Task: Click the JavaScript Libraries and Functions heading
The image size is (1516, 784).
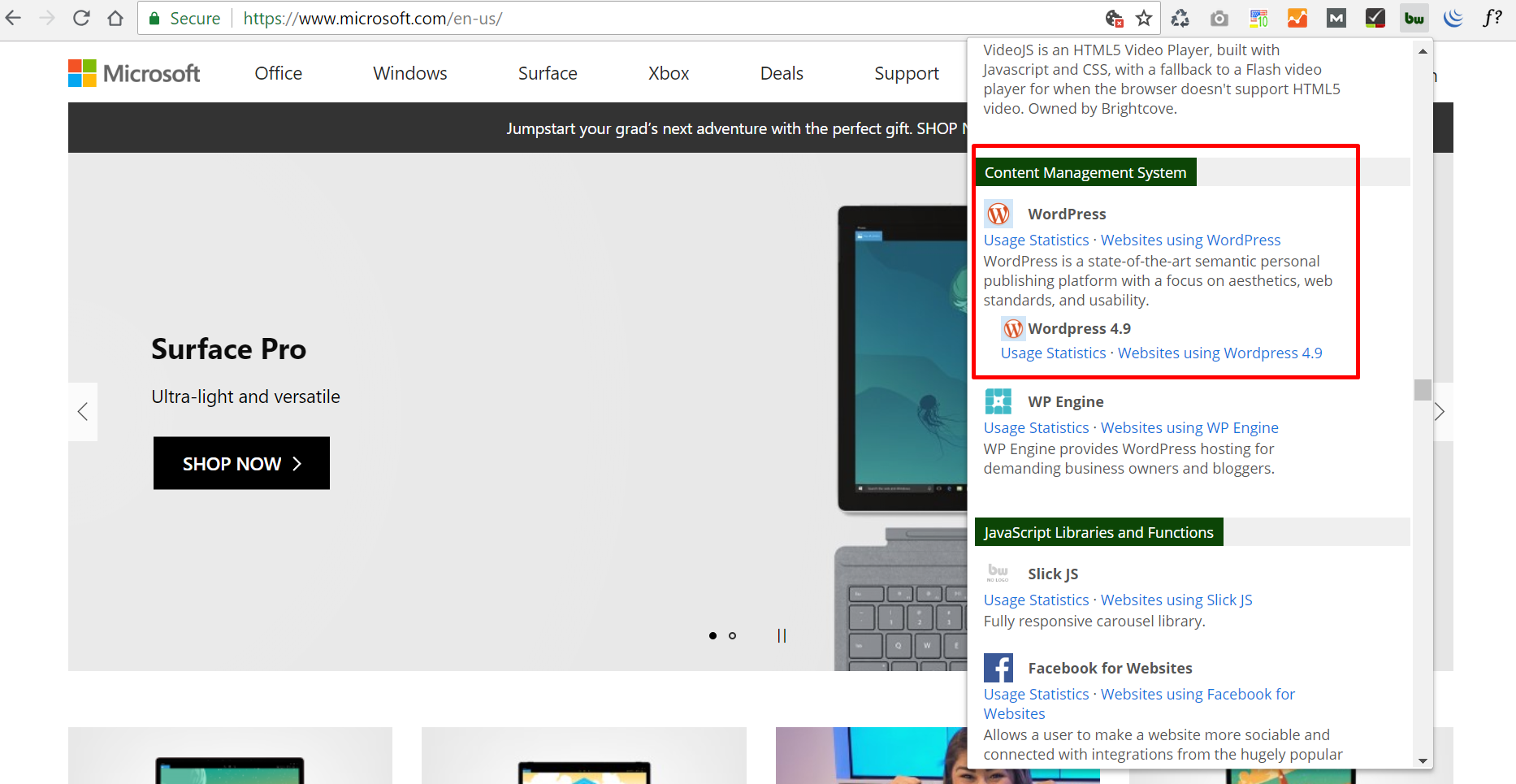Action: point(1098,532)
